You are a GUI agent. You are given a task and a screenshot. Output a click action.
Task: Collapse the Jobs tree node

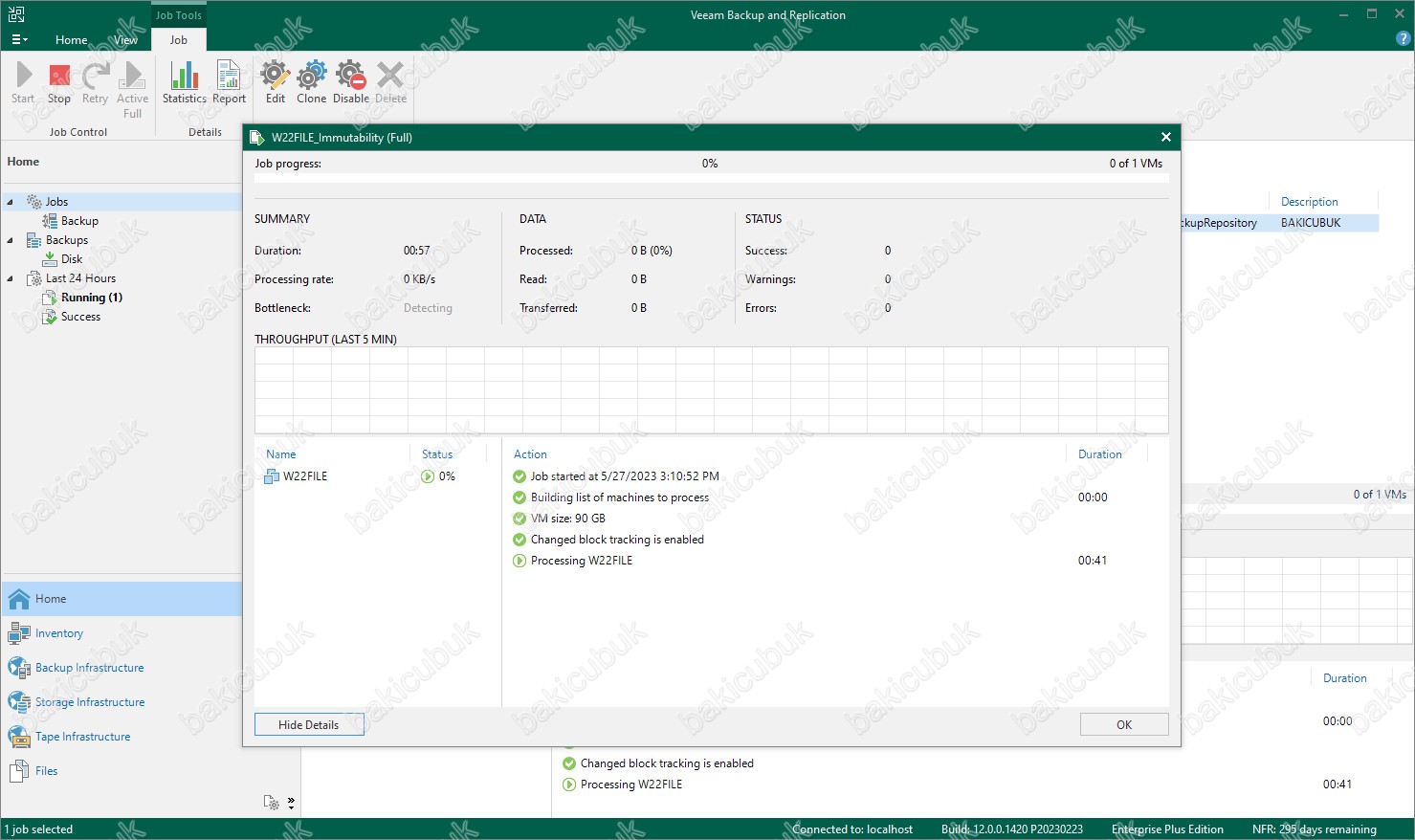coord(11,202)
